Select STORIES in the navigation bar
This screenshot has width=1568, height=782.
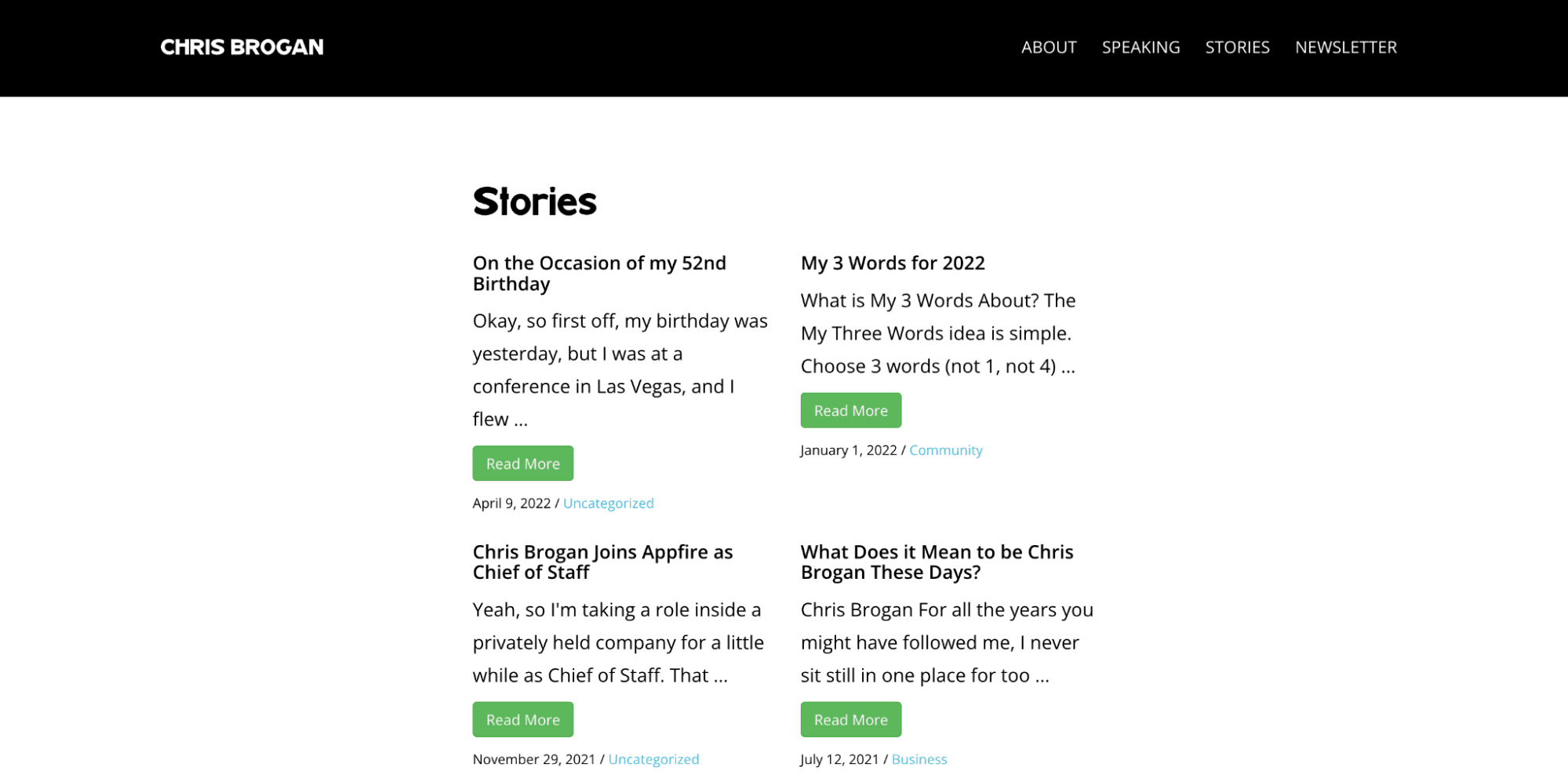pyautogui.click(x=1237, y=47)
